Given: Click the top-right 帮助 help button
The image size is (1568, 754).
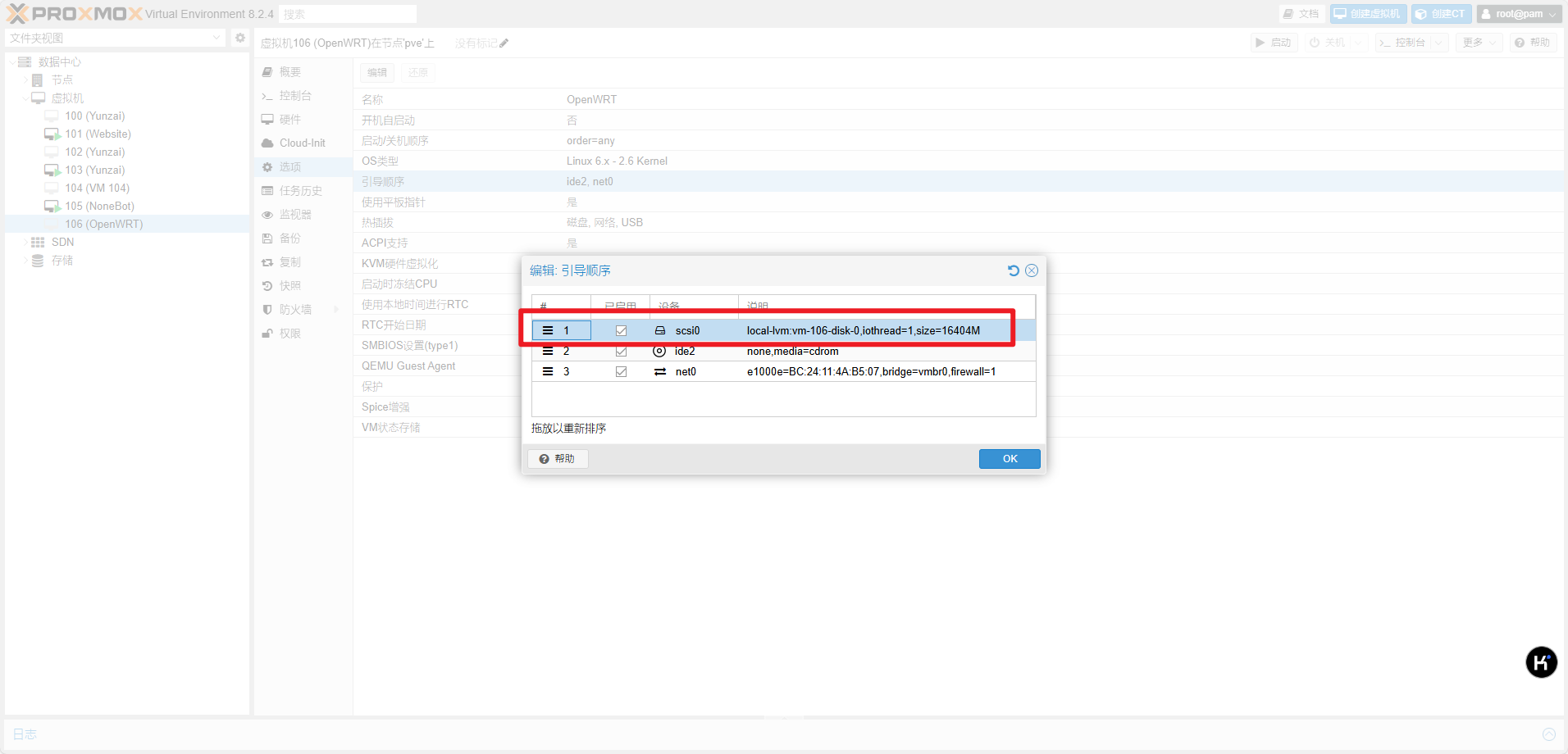Looking at the screenshot, I should 1533,43.
